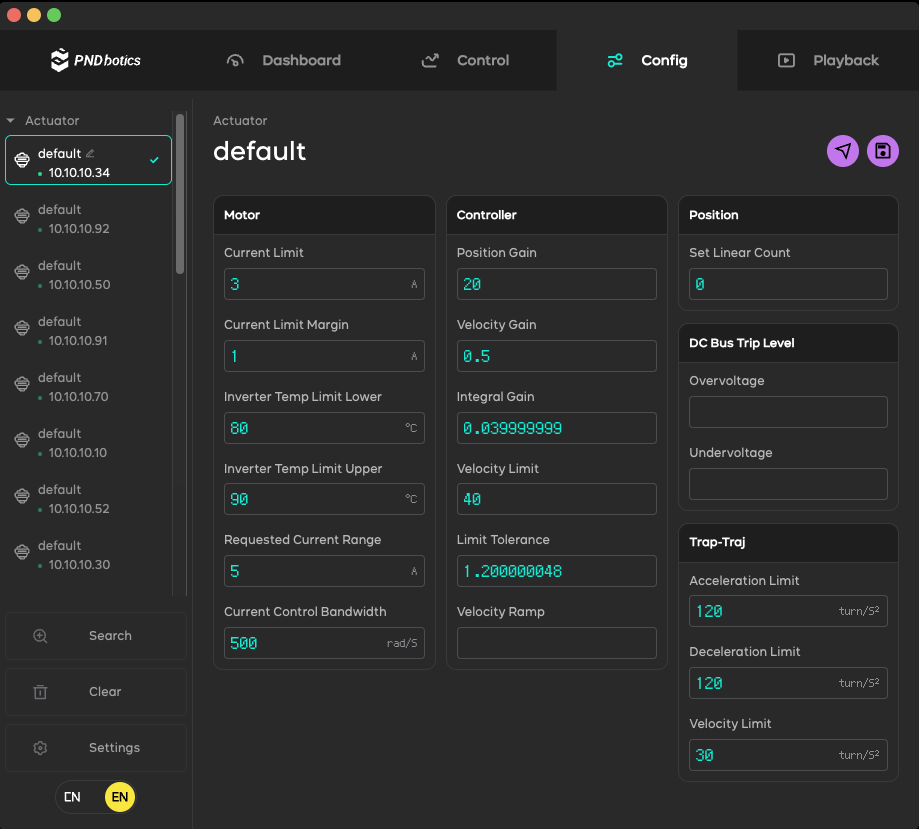Click the Set Linear Count field
This screenshot has height=829, width=919.
point(788,284)
